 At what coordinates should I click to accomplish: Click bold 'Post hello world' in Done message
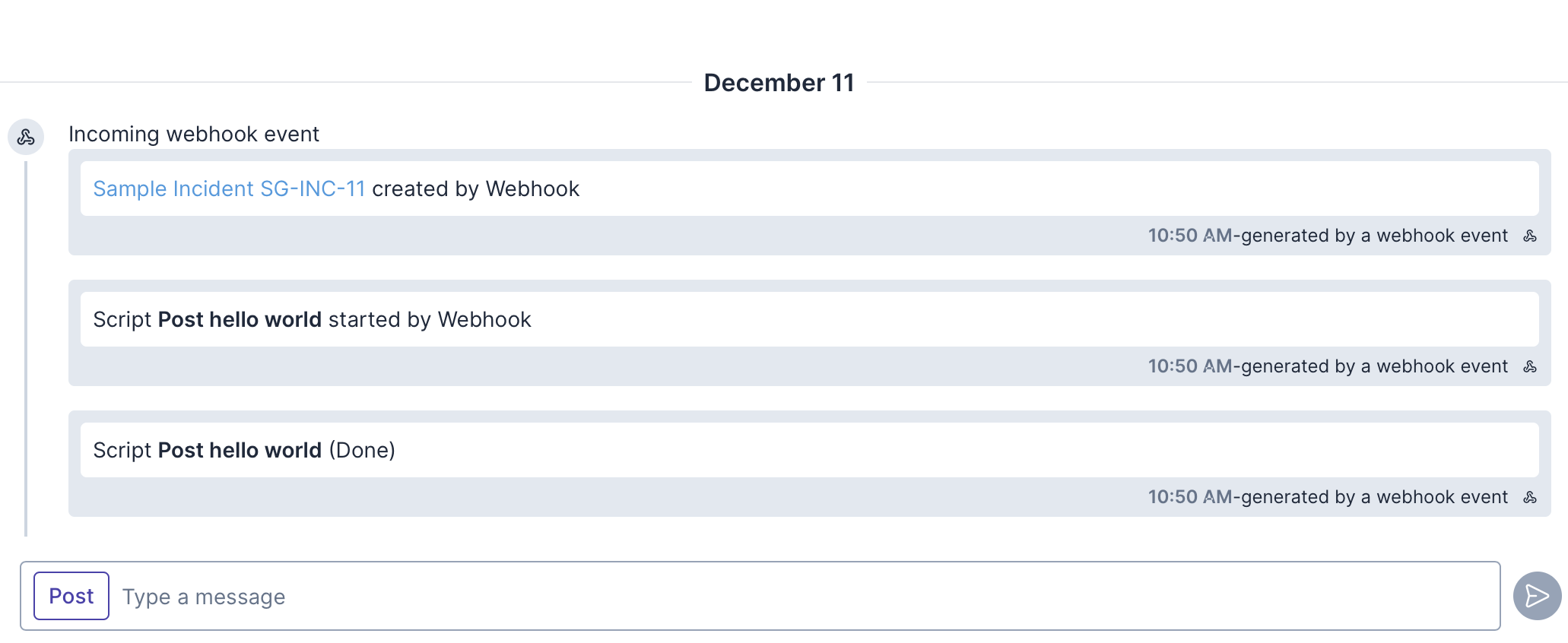240,451
